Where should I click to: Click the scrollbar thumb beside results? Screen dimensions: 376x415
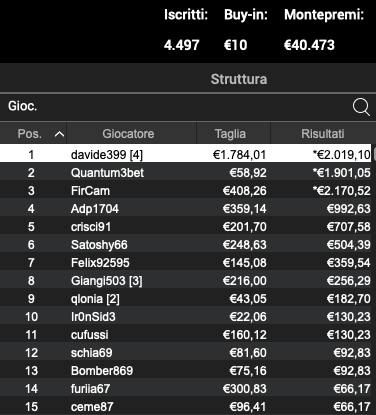374,154
